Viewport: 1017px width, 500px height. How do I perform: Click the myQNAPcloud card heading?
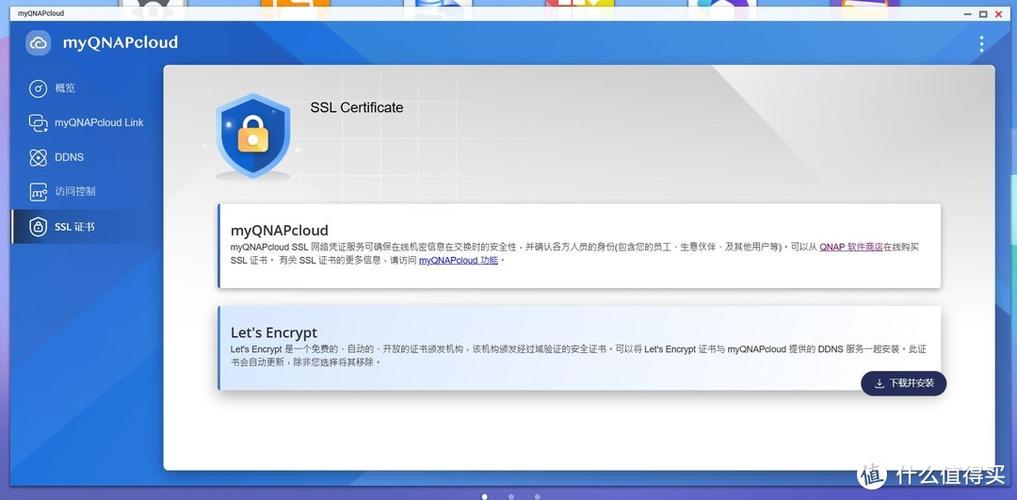pos(280,230)
